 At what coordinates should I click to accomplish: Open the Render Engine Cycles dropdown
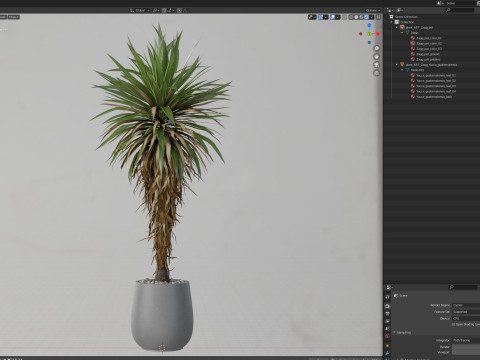pos(466,305)
